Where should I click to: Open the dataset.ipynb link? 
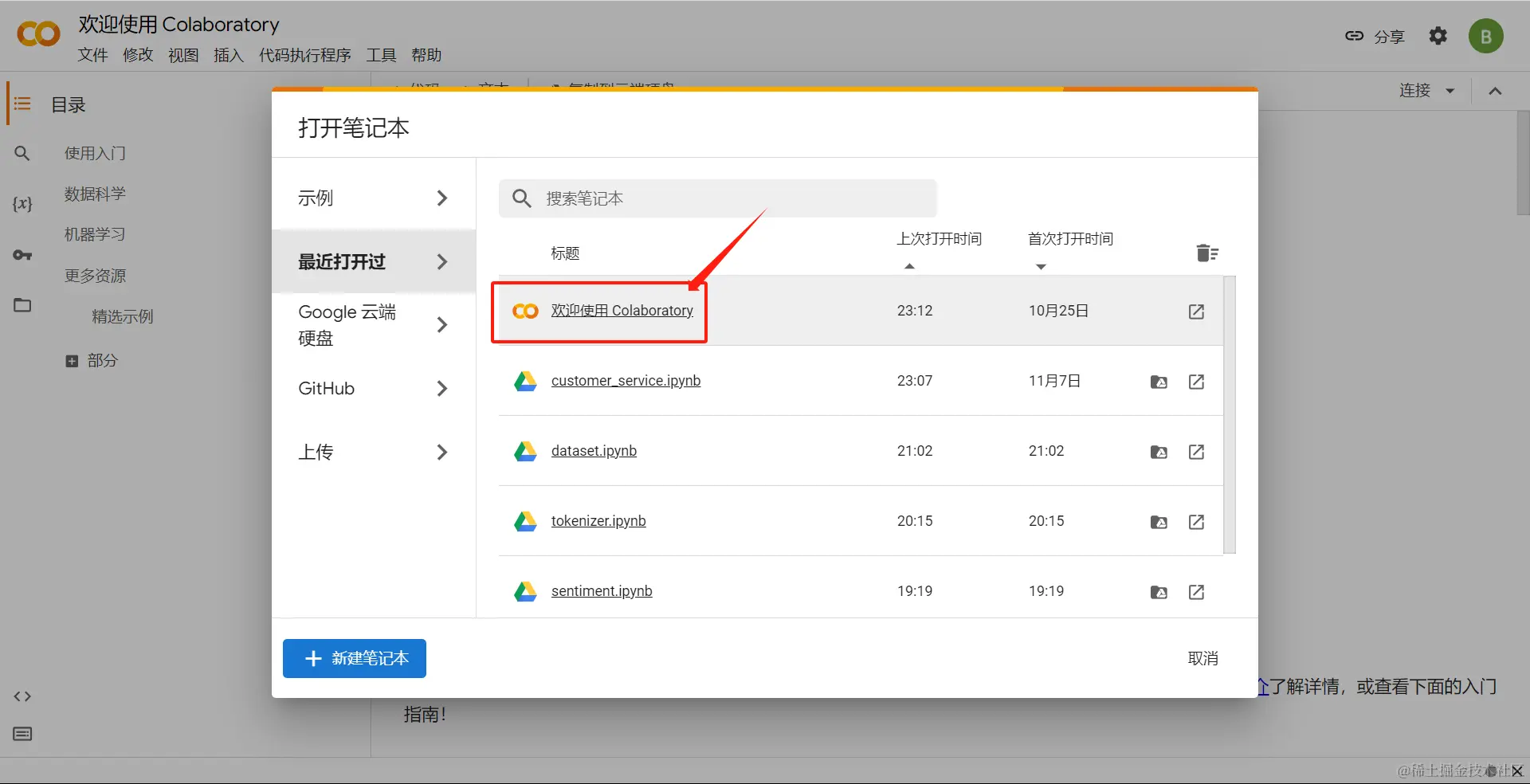tap(594, 451)
